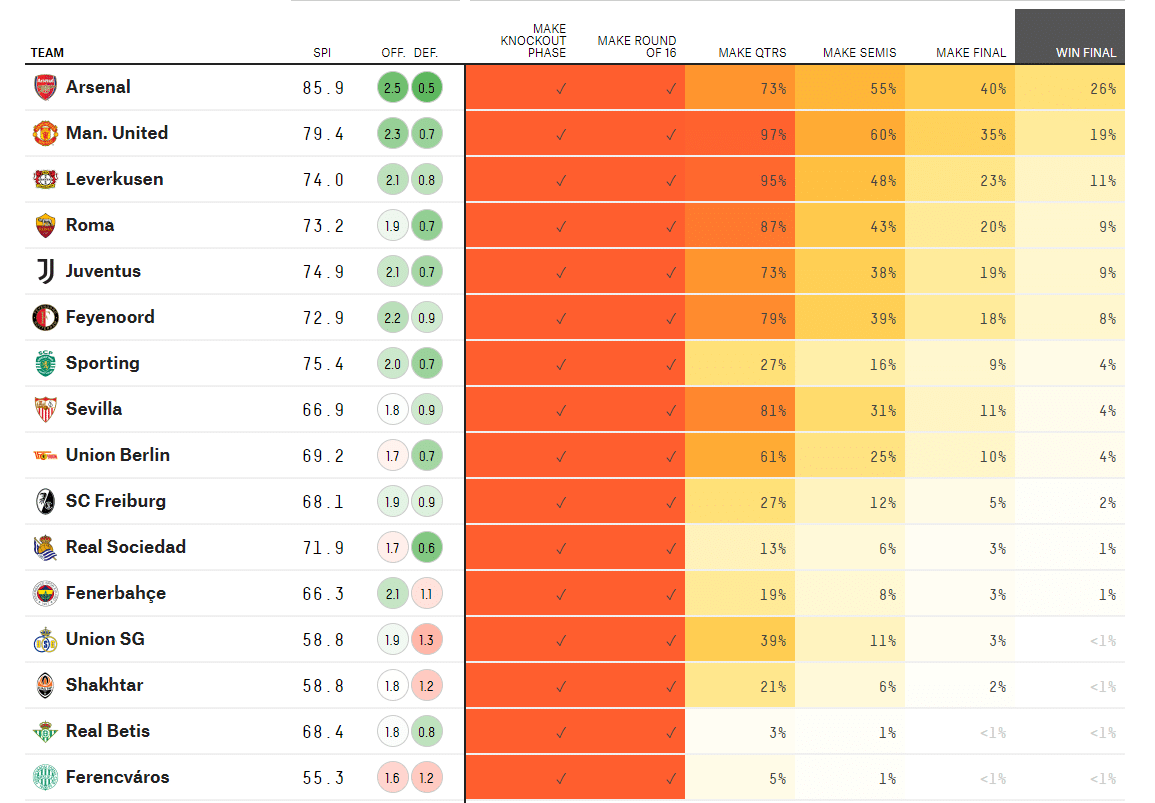1155x803 pixels.
Task: Click the Real Betis crest icon
Action: coord(45,731)
